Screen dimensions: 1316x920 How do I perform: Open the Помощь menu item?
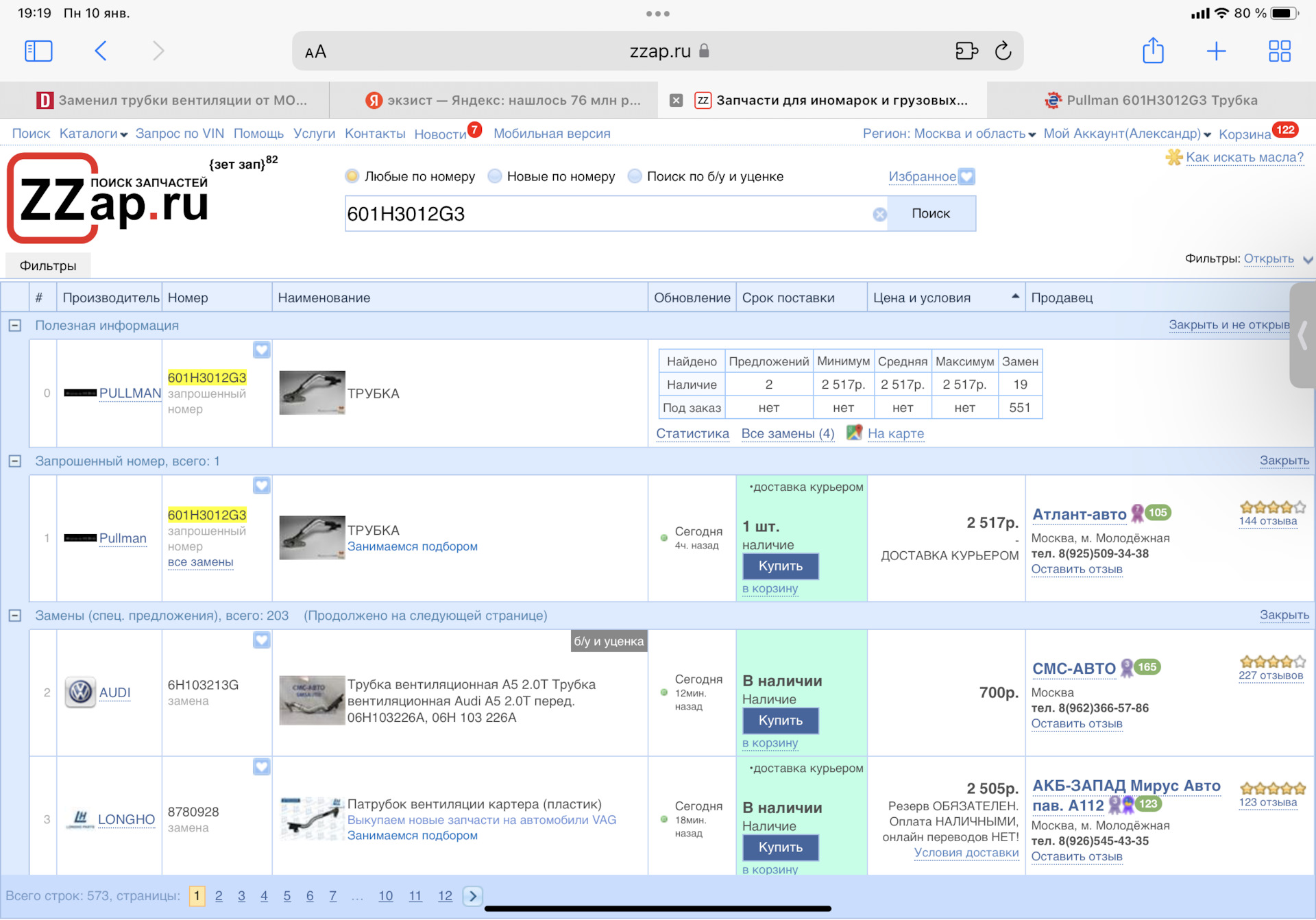[x=258, y=134]
